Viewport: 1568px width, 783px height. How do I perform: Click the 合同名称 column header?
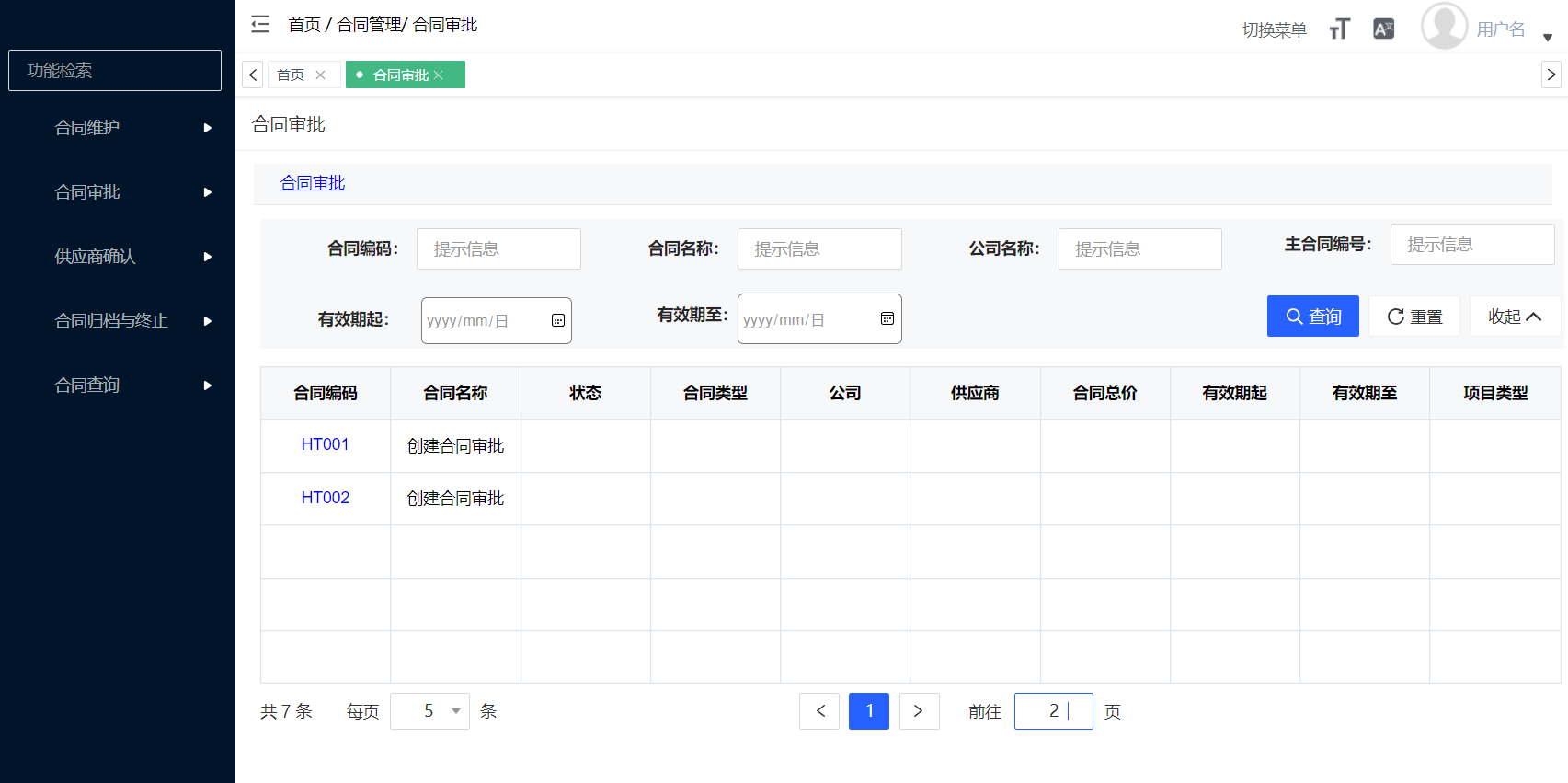pos(455,393)
